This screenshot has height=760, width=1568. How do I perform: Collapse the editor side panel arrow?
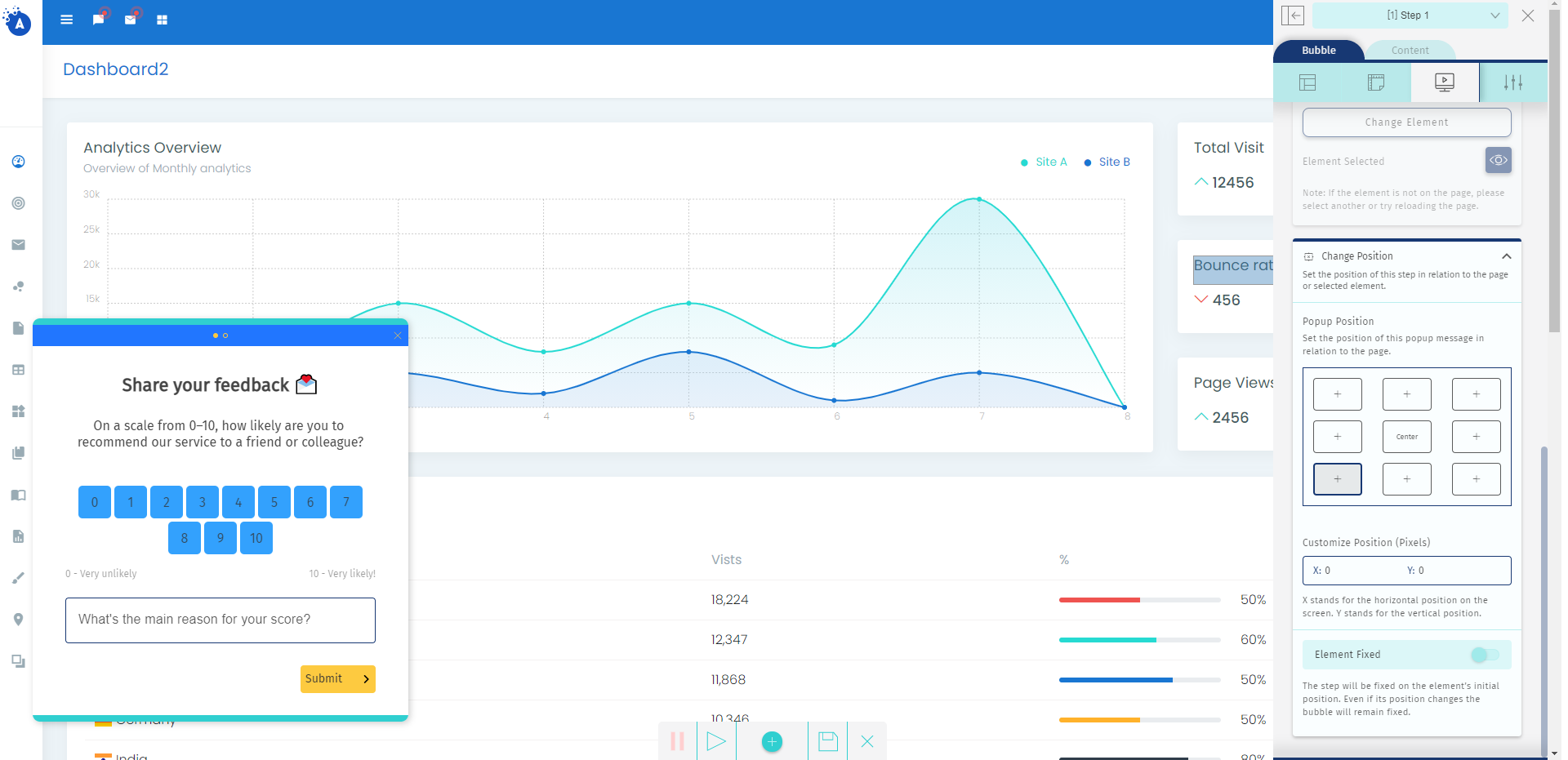click(x=1293, y=16)
